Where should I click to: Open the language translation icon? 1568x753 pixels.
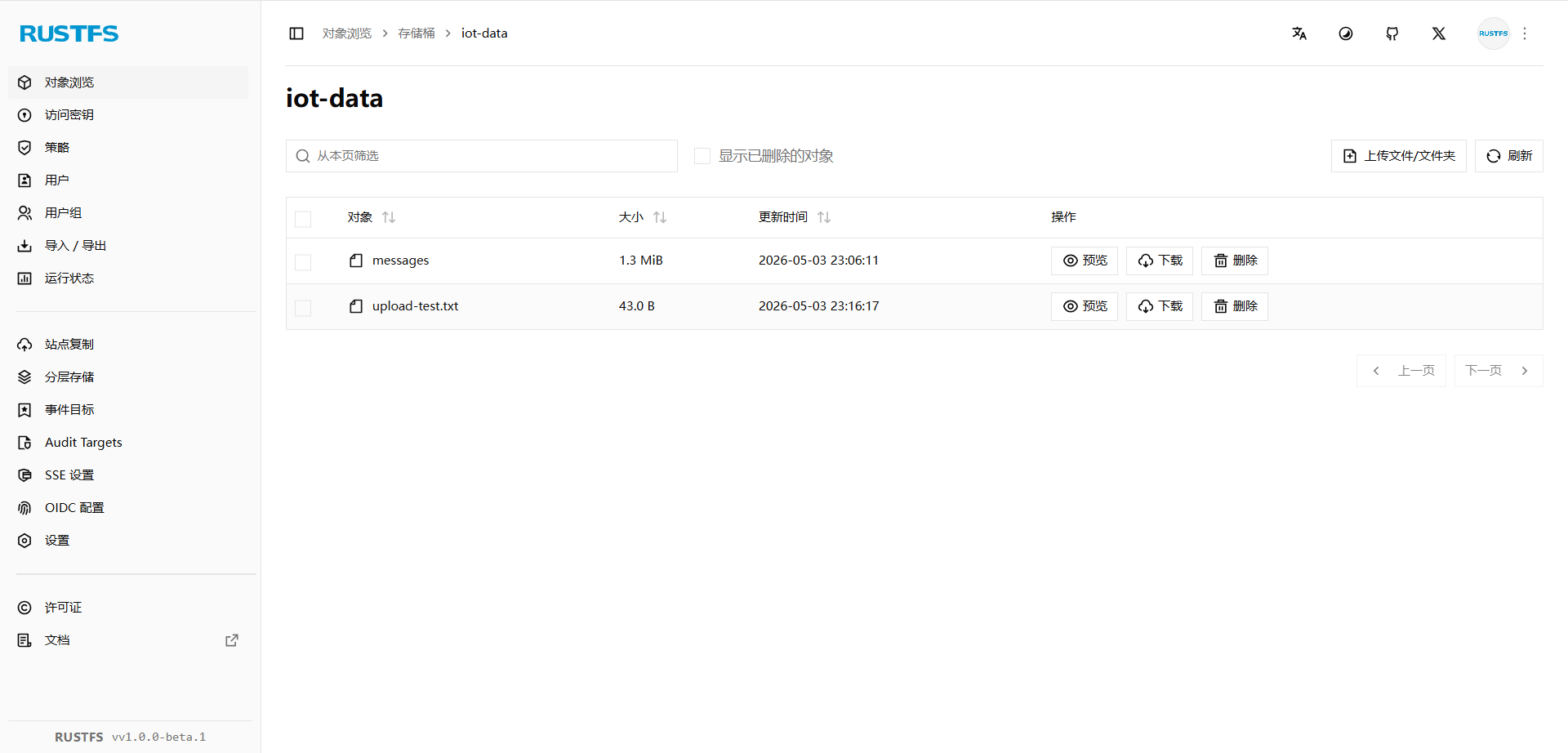tap(1299, 33)
